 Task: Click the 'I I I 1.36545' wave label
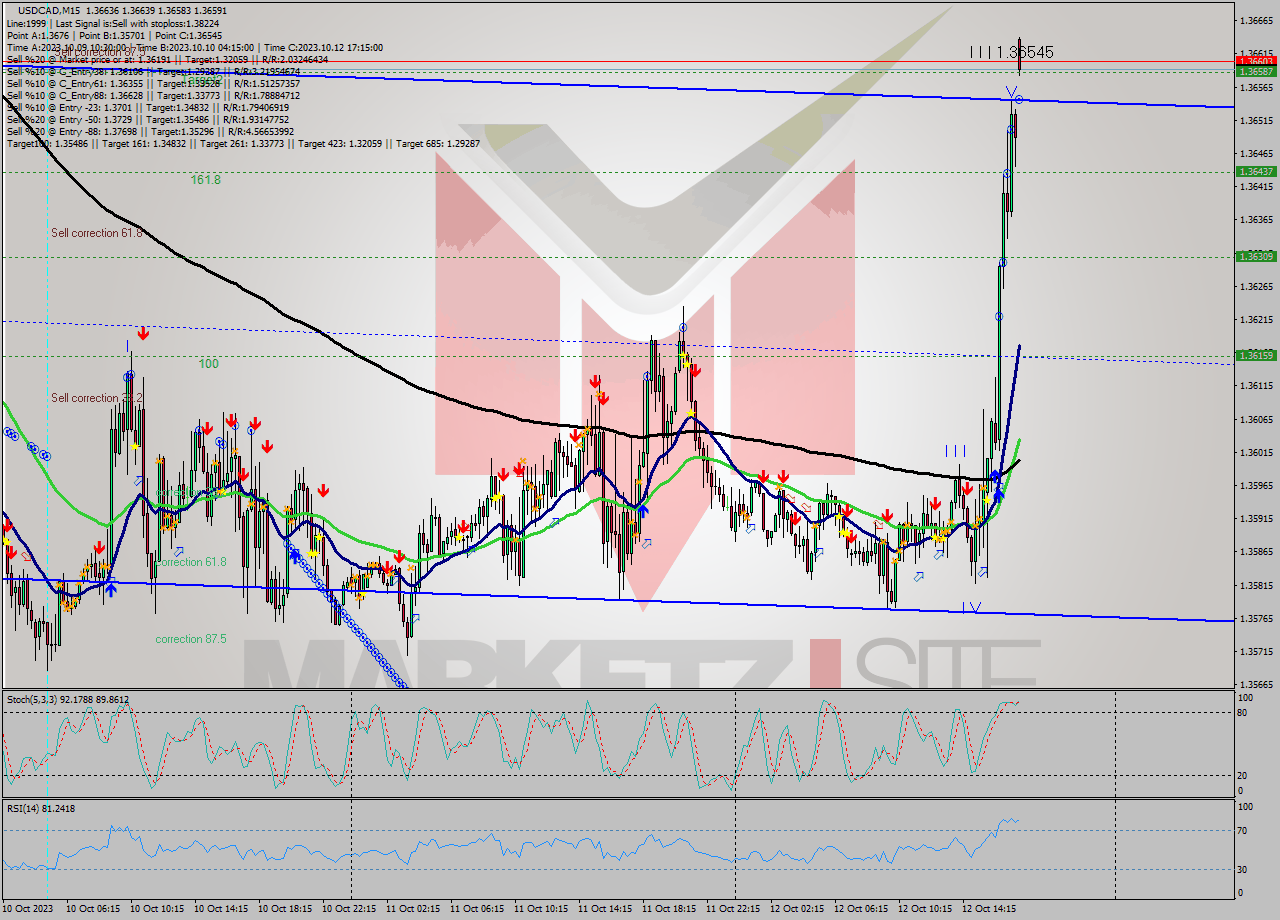[1011, 52]
